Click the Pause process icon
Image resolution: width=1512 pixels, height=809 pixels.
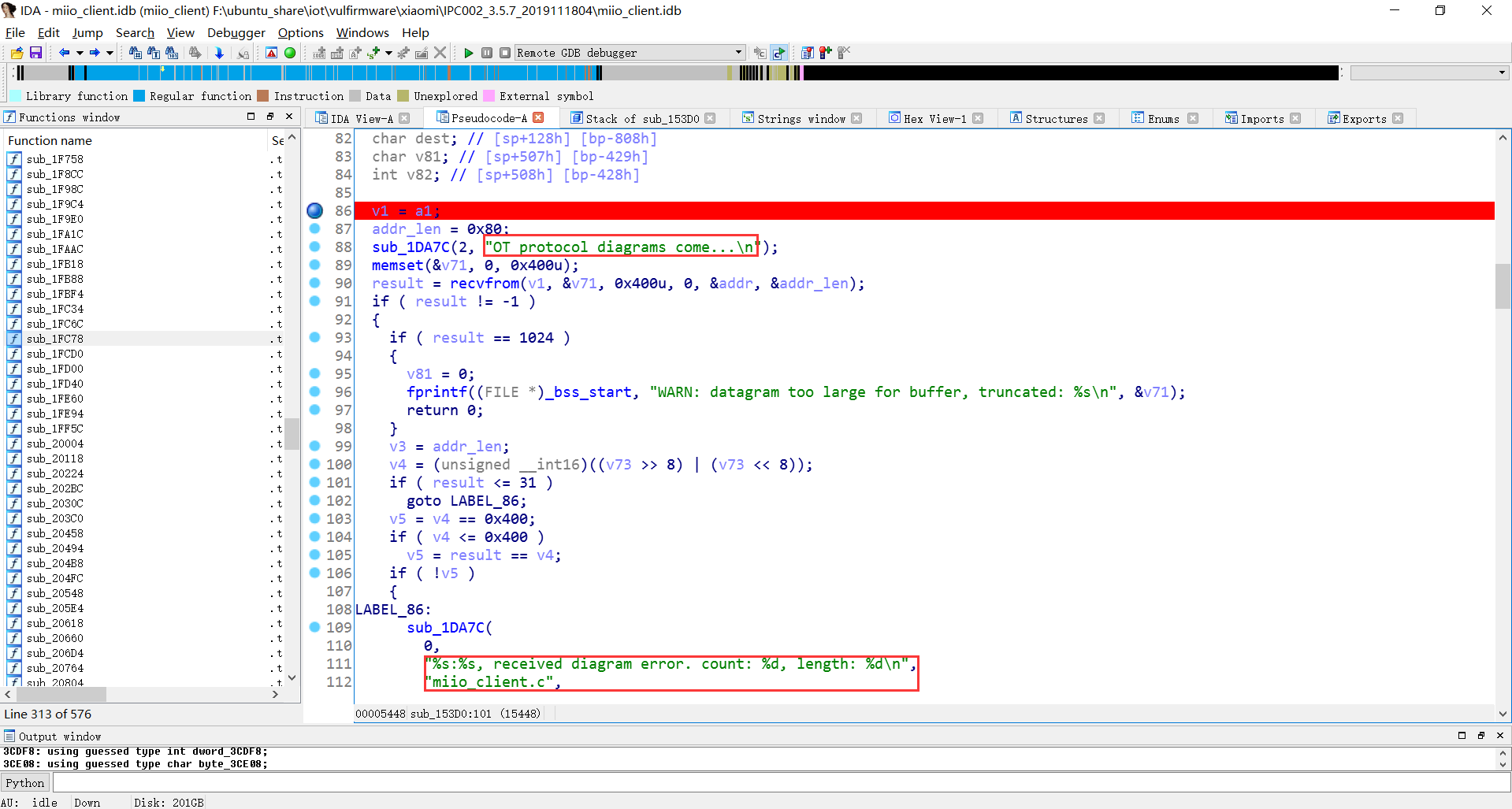click(x=487, y=53)
